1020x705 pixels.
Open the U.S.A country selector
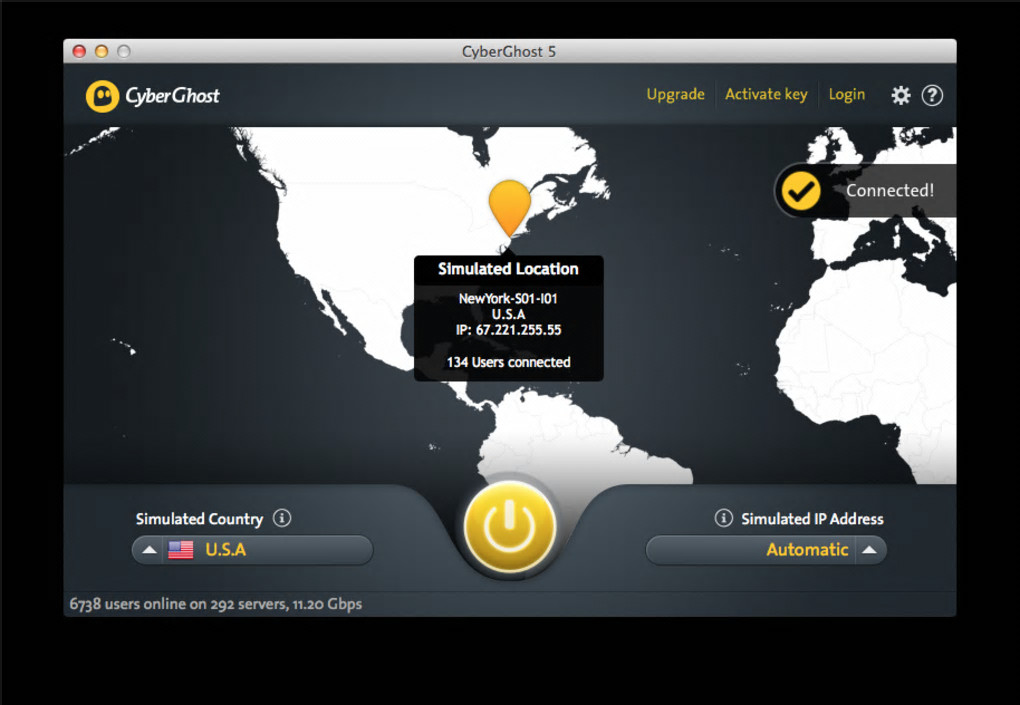coord(252,550)
